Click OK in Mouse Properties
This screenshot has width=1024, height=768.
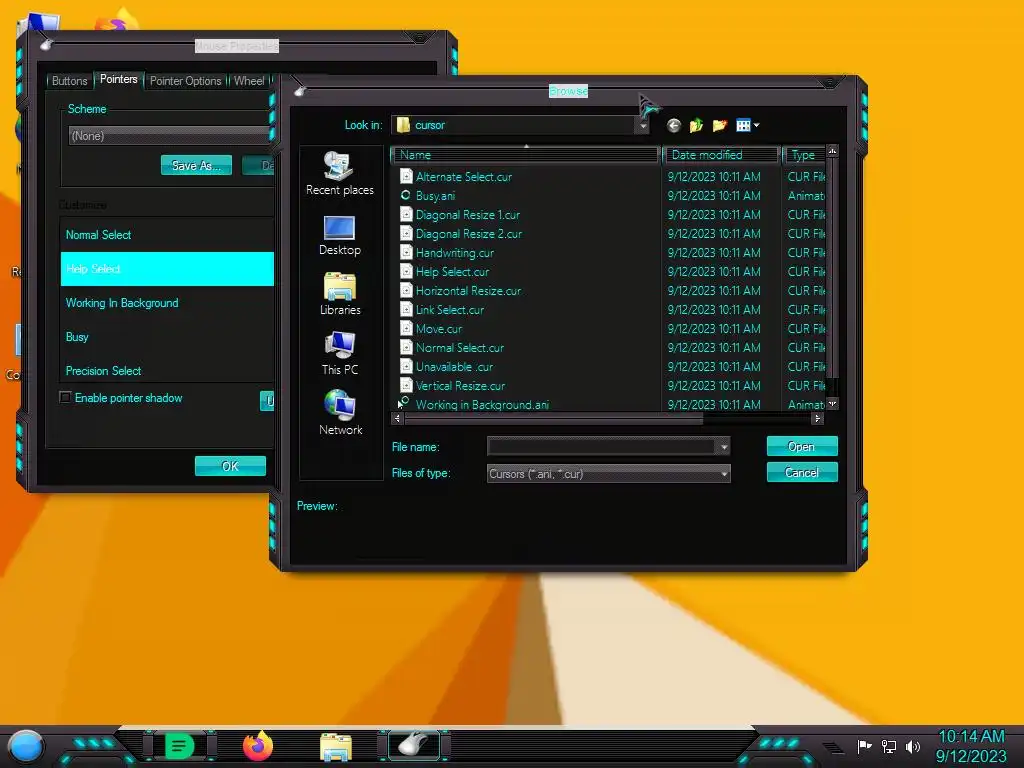pyautogui.click(x=230, y=466)
